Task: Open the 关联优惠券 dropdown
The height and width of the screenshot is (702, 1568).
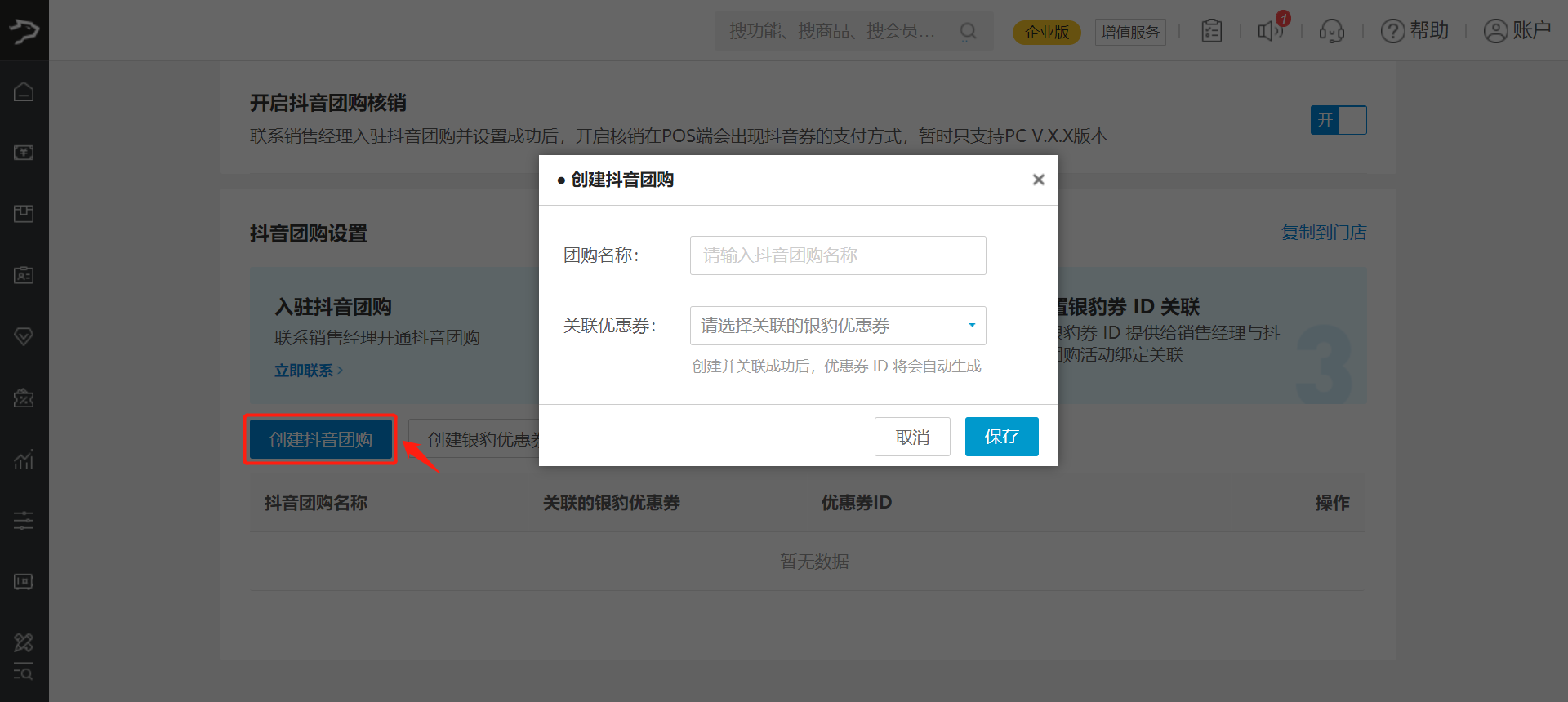Action: tap(838, 326)
